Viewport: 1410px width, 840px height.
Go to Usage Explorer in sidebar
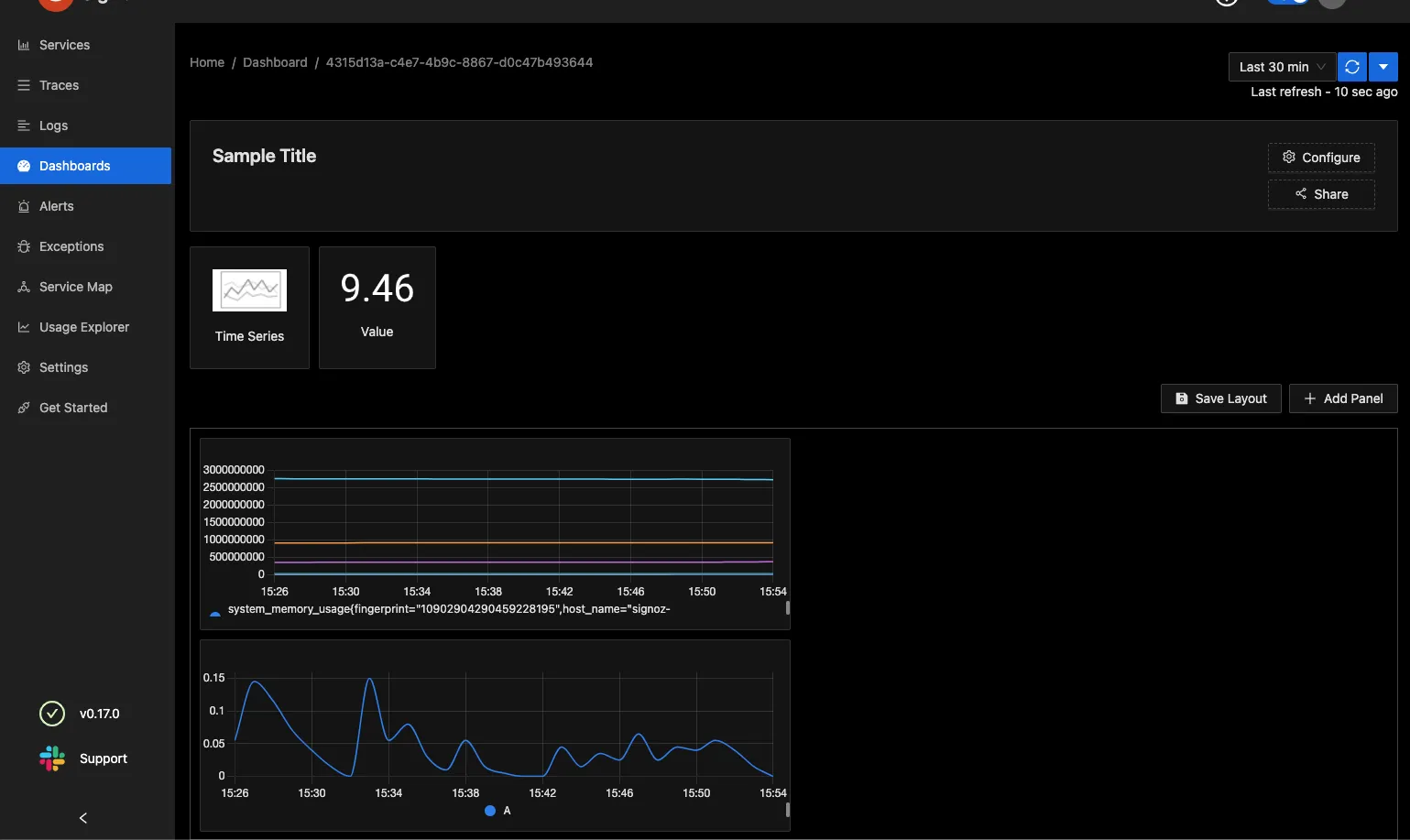(86, 327)
